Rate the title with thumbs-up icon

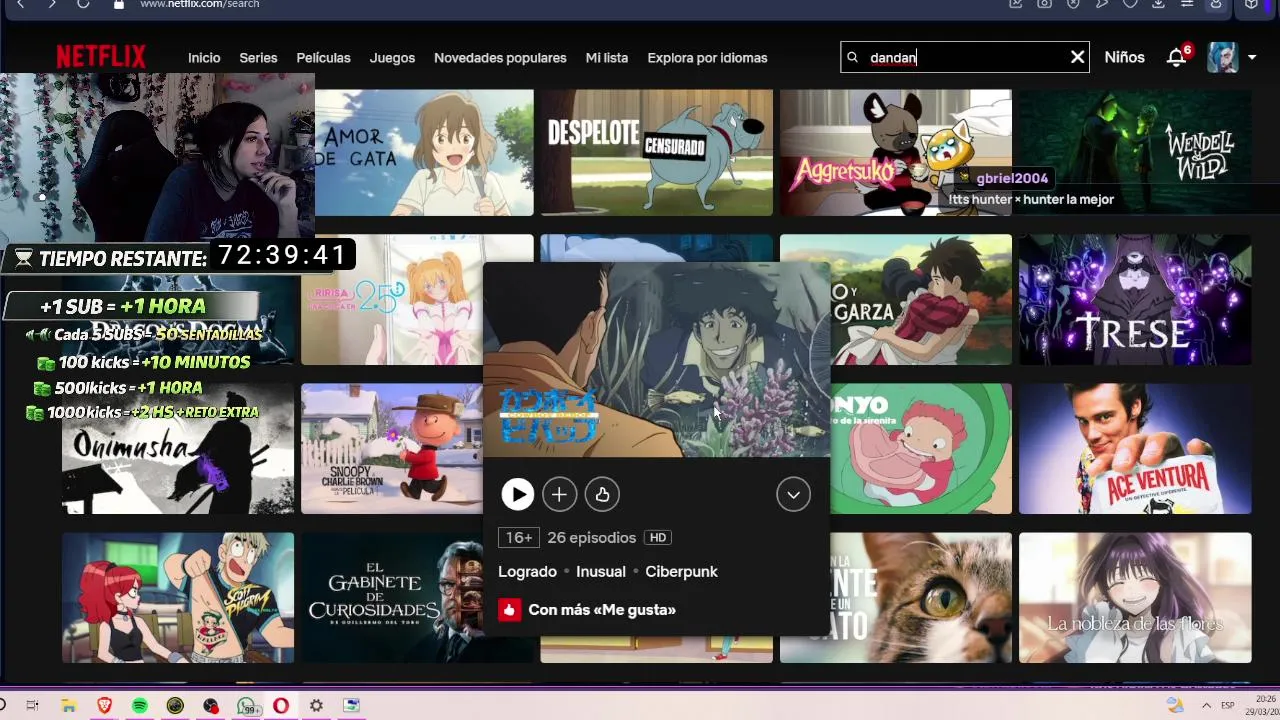click(602, 494)
